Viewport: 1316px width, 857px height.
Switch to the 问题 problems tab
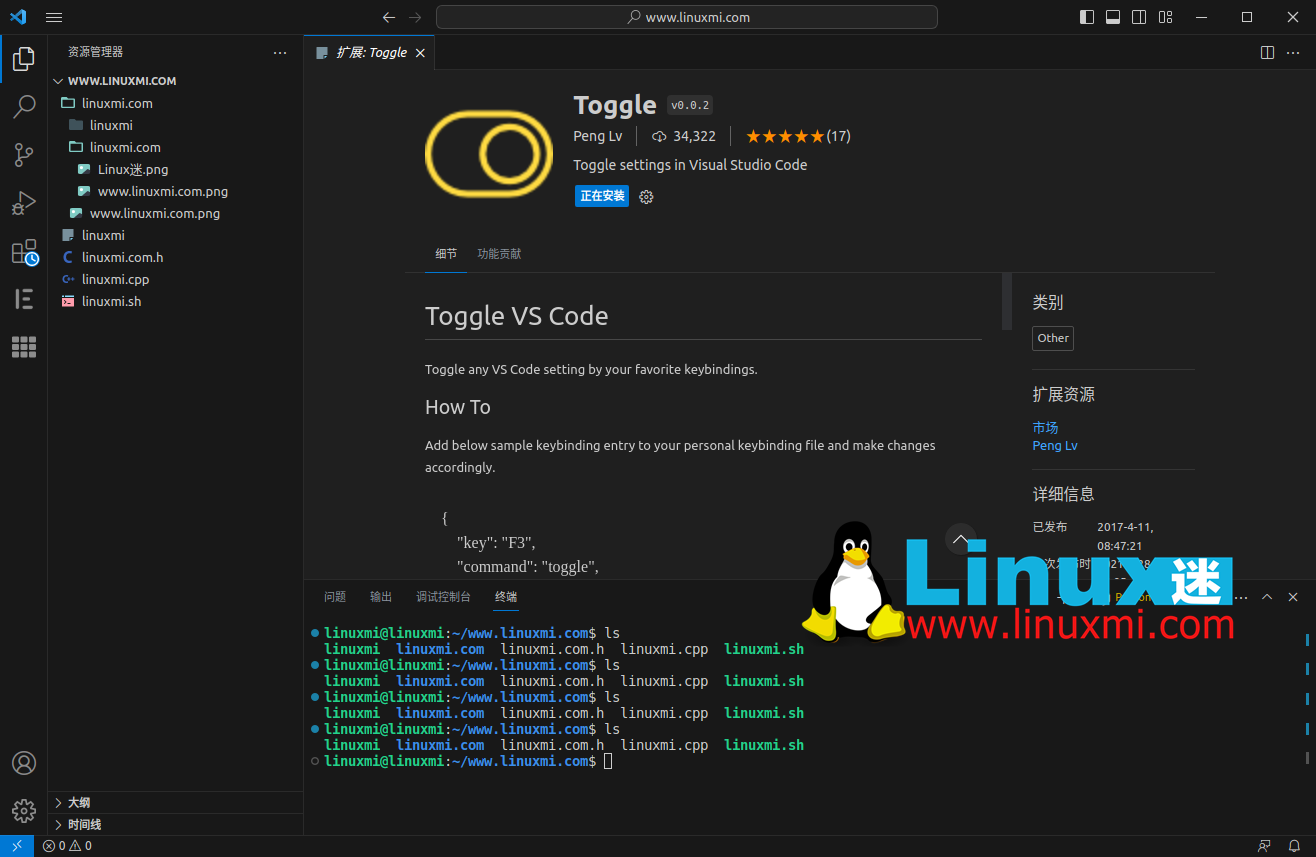coord(335,597)
